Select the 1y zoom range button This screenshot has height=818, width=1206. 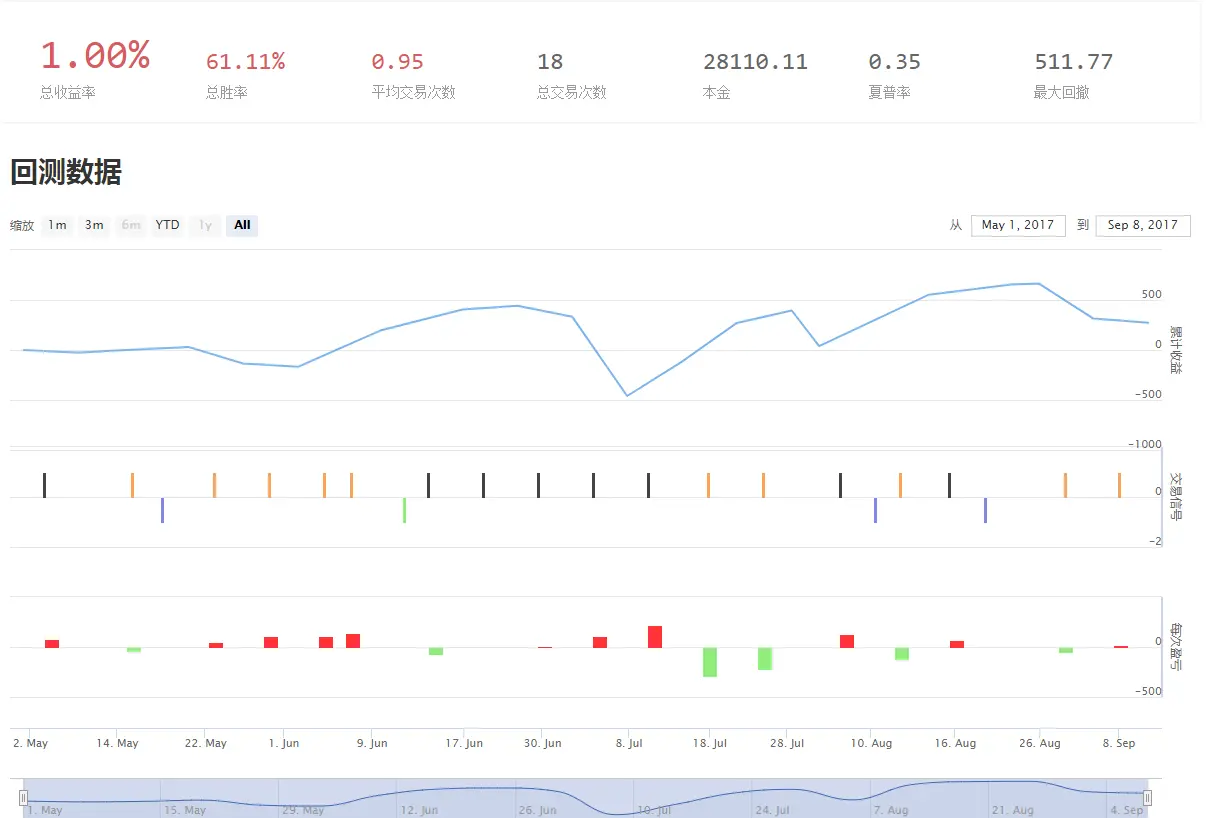point(205,225)
